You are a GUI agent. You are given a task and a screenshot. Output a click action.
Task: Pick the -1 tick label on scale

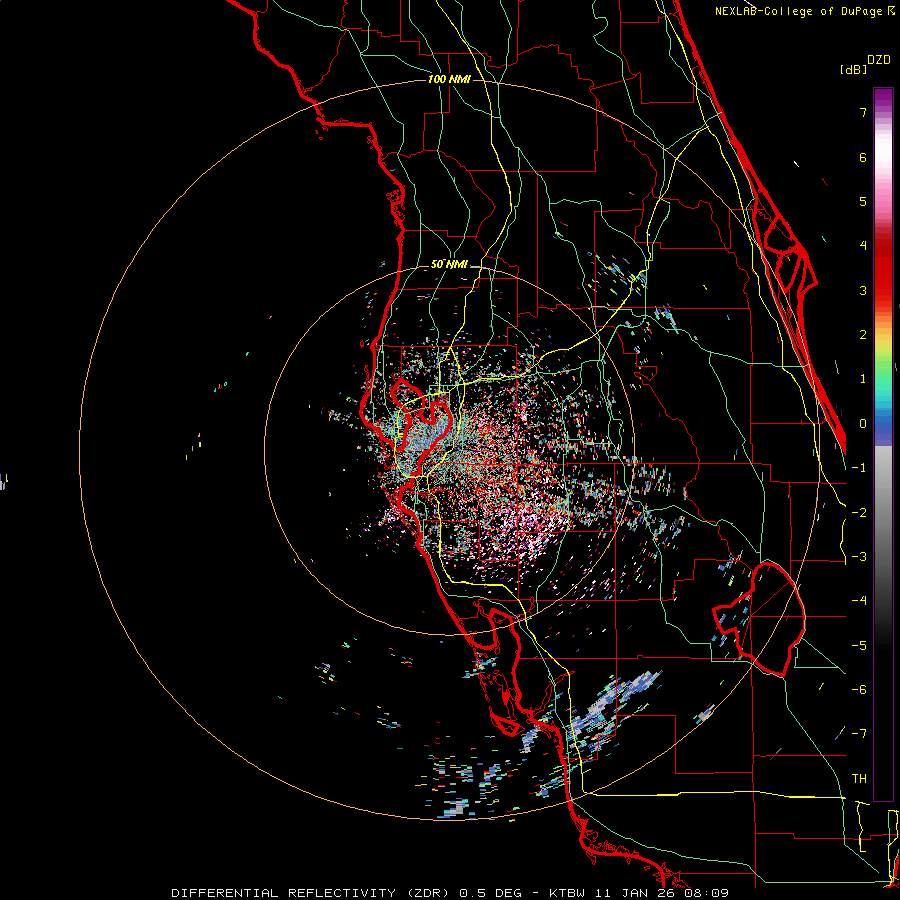tap(859, 468)
